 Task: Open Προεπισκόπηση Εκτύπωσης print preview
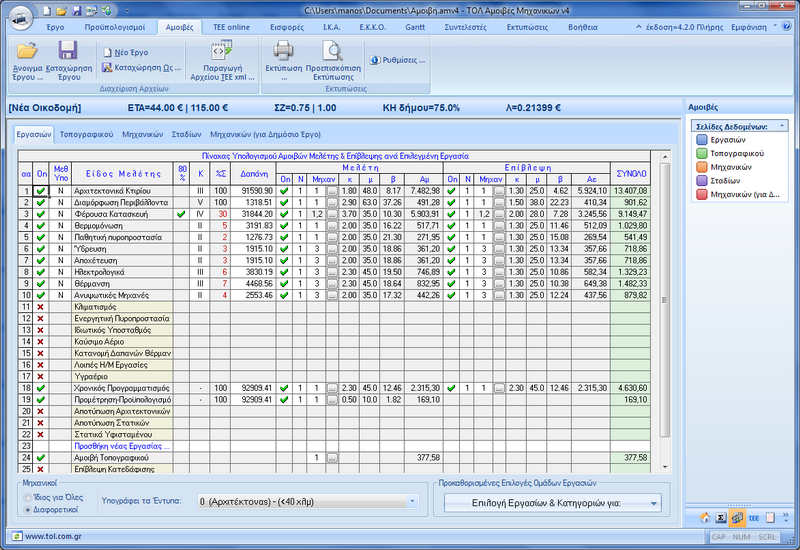click(x=330, y=51)
